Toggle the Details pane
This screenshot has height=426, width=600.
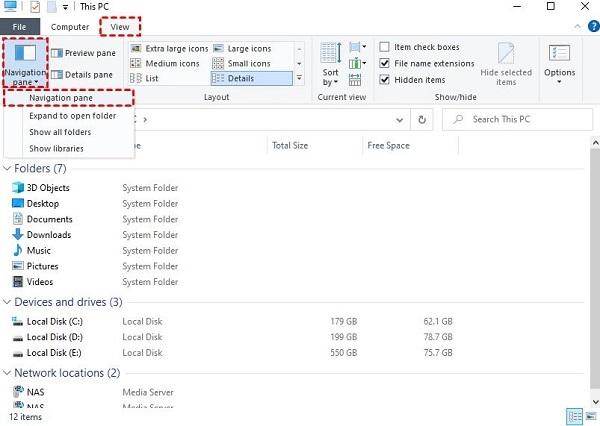pos(82,75)
